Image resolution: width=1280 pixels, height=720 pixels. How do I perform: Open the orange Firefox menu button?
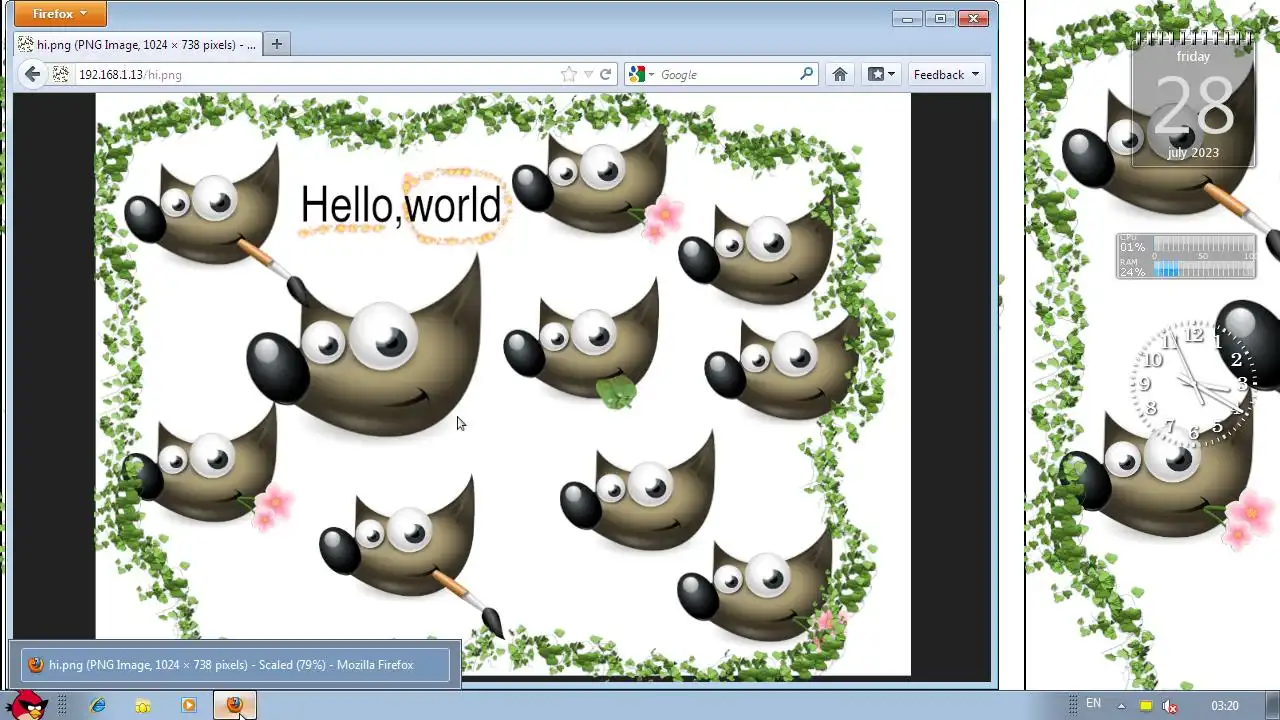[60, 14]
